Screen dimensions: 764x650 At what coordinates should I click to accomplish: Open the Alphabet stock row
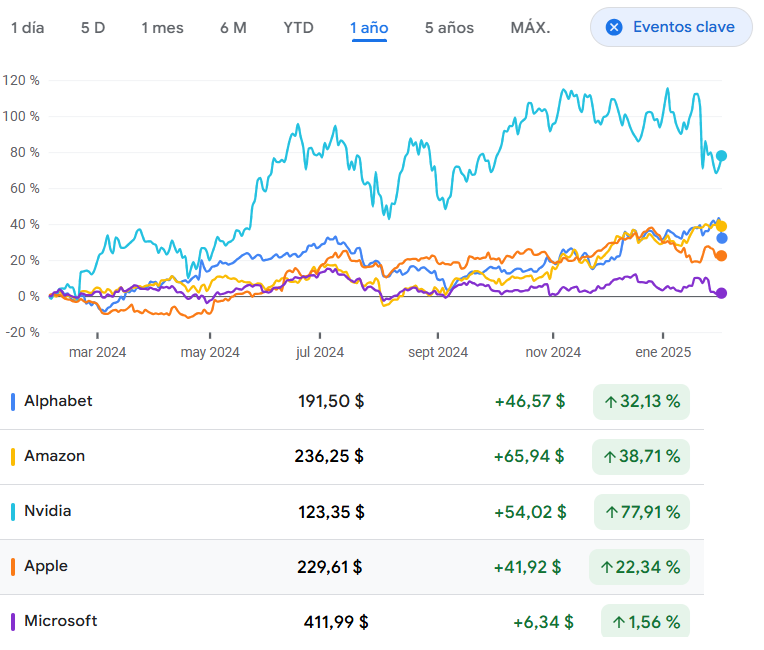tap(58, 401)
